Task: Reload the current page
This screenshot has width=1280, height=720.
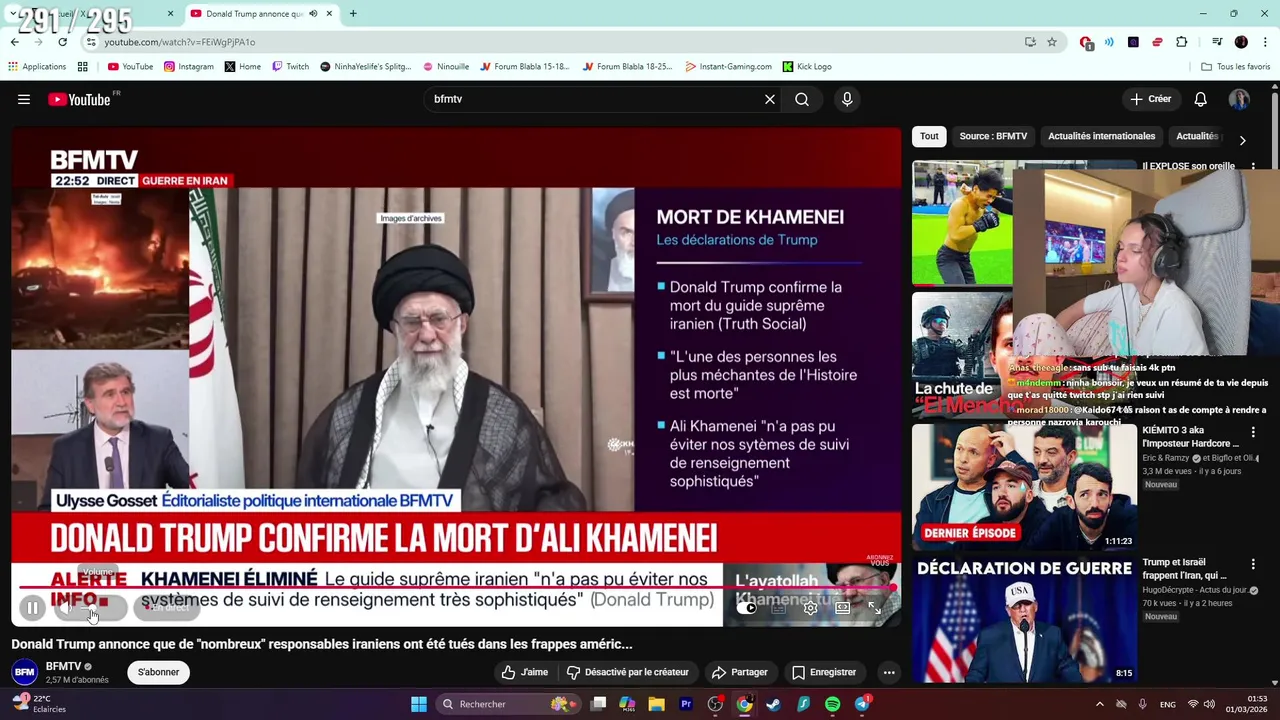Action: tap(62, 42)
